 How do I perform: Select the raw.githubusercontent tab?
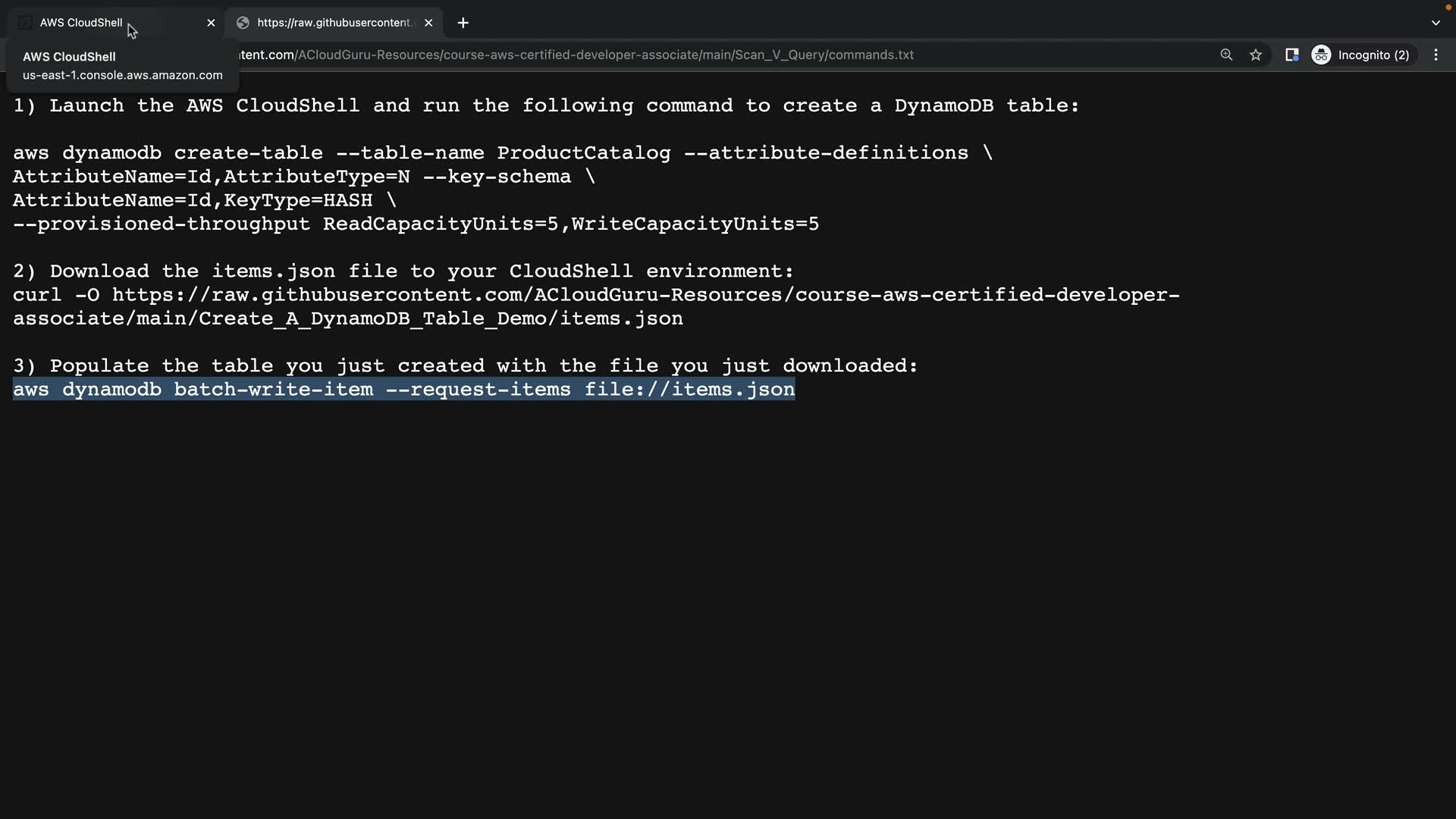(334, 23)
